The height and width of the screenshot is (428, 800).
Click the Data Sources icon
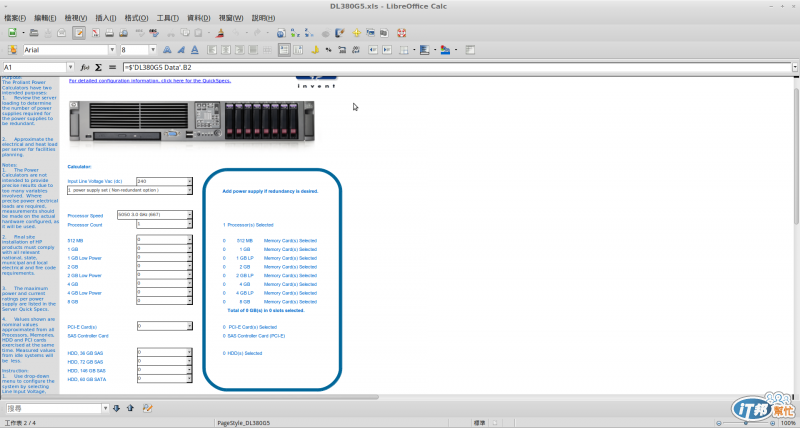384,33
